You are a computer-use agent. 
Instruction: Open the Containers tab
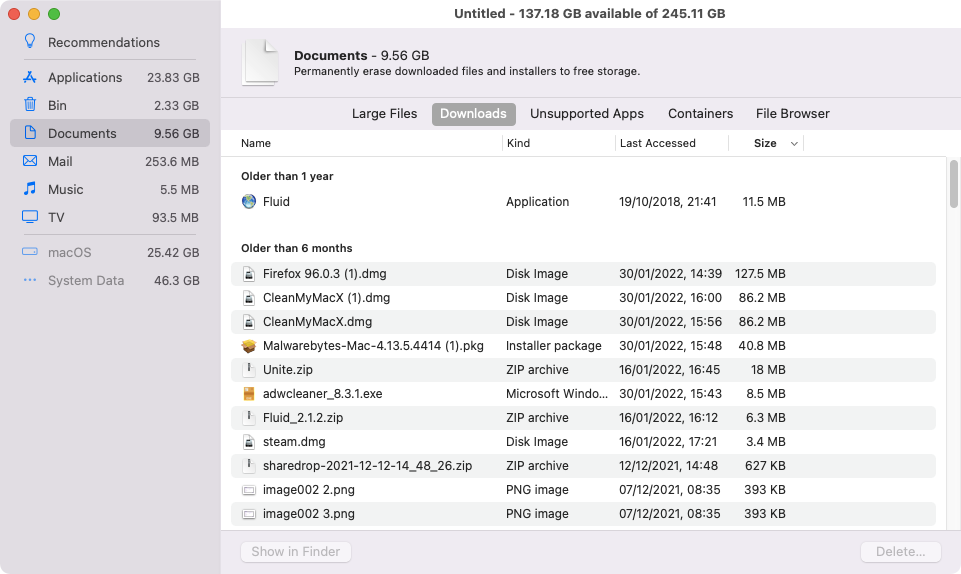click(x=700, y=114)
